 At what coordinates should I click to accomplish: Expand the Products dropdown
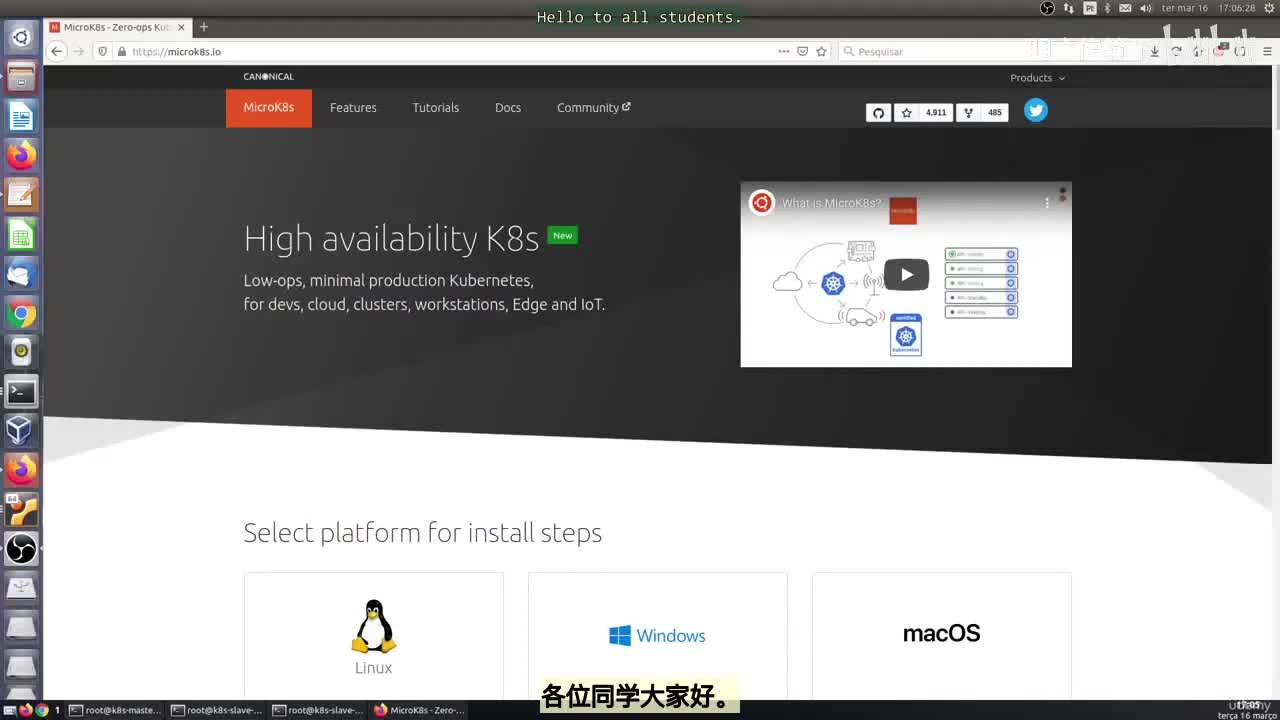click(1037, 78)
